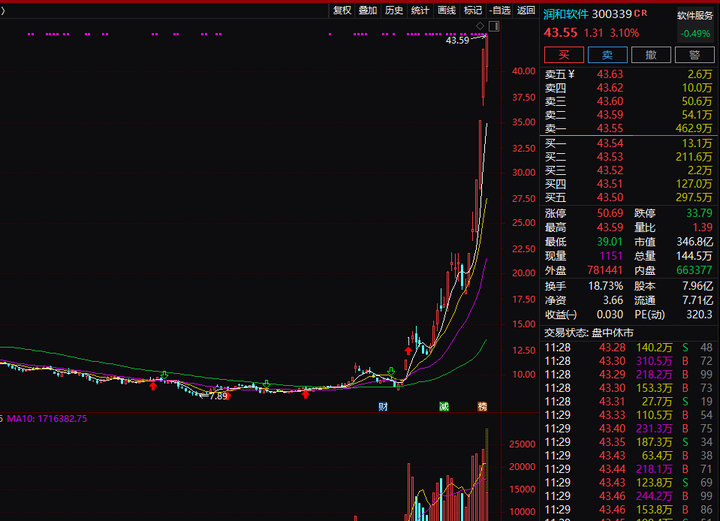Click the 换手 turnover 18.73%

[606, 286]
